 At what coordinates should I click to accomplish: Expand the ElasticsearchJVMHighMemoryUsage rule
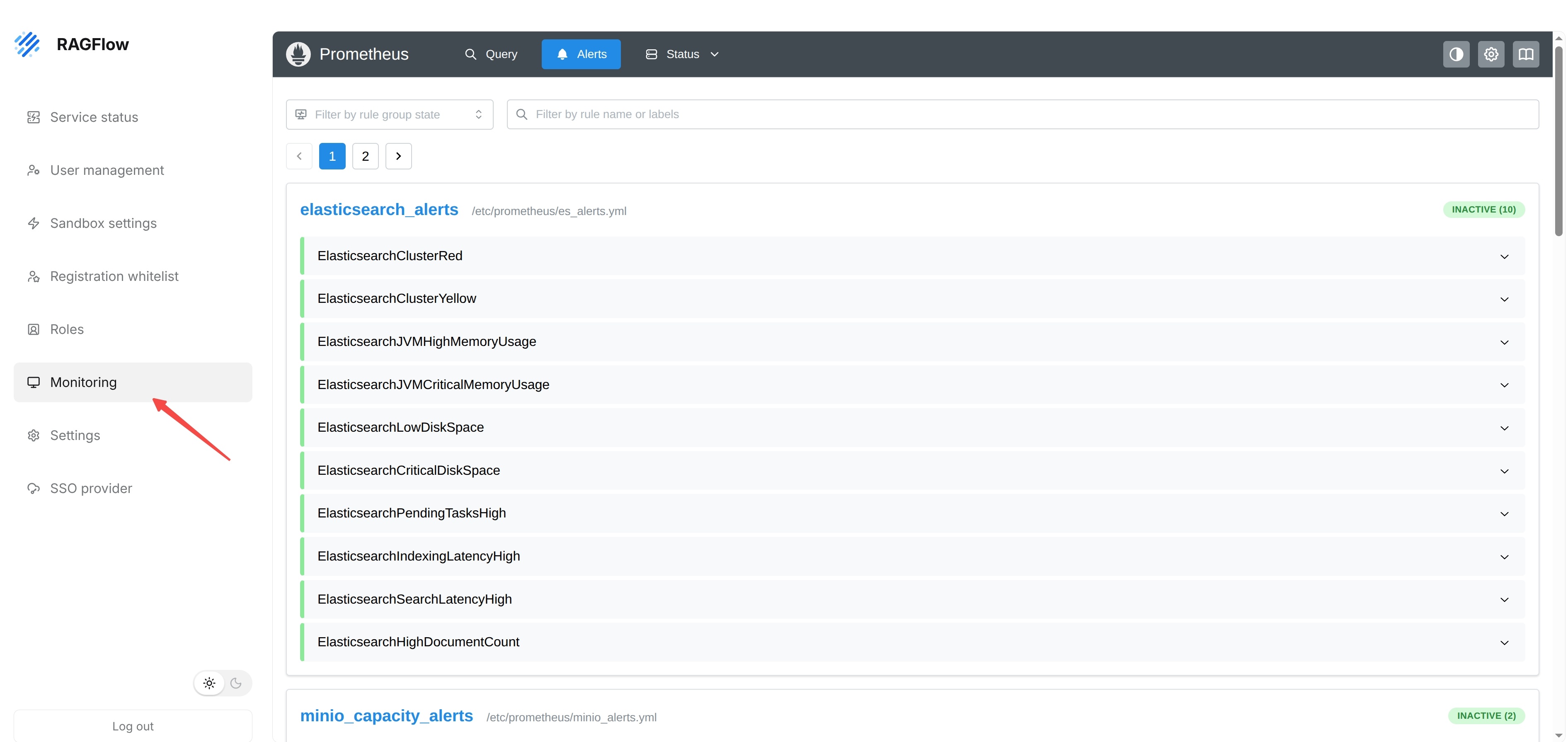pyautogui.click(x=912, y=342)
